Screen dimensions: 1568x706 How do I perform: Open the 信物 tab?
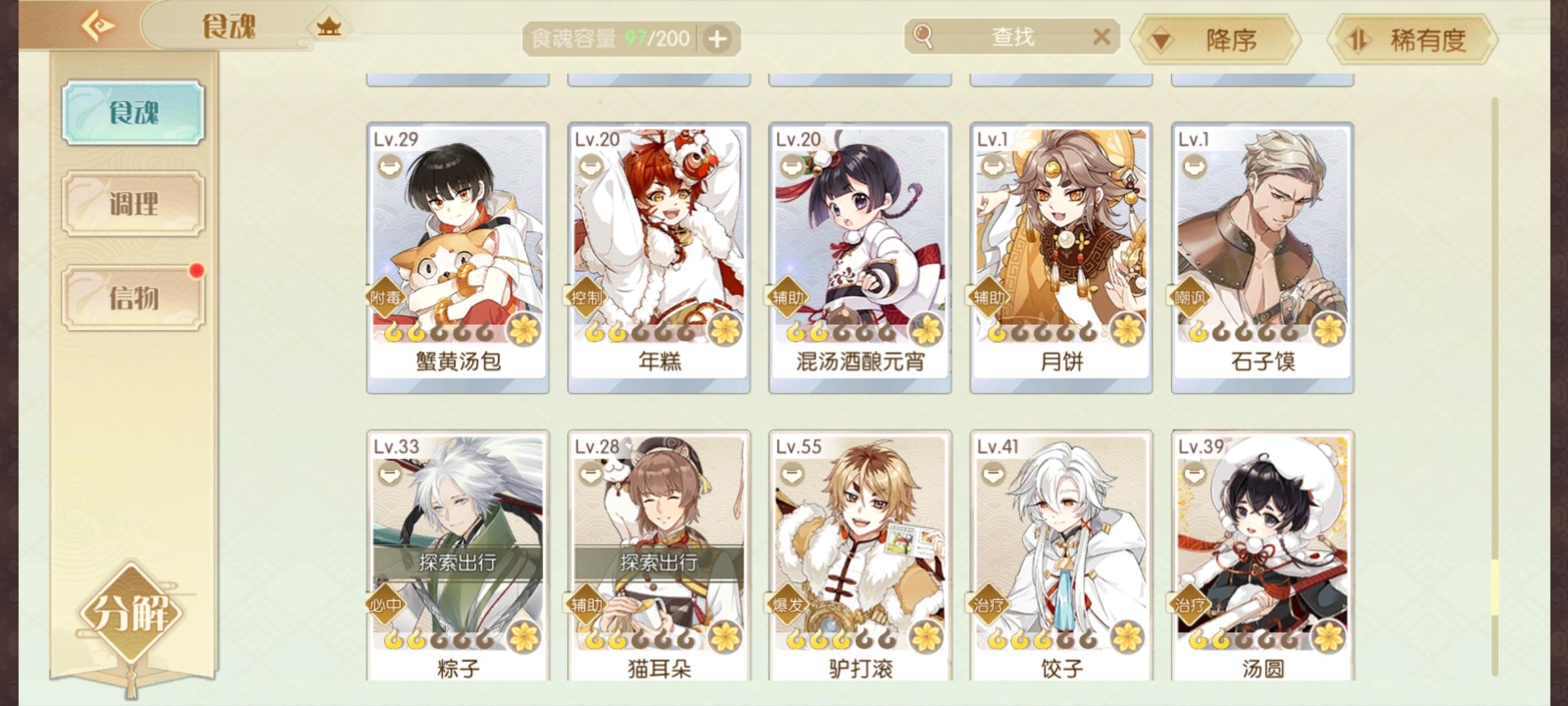click(133, 298)
